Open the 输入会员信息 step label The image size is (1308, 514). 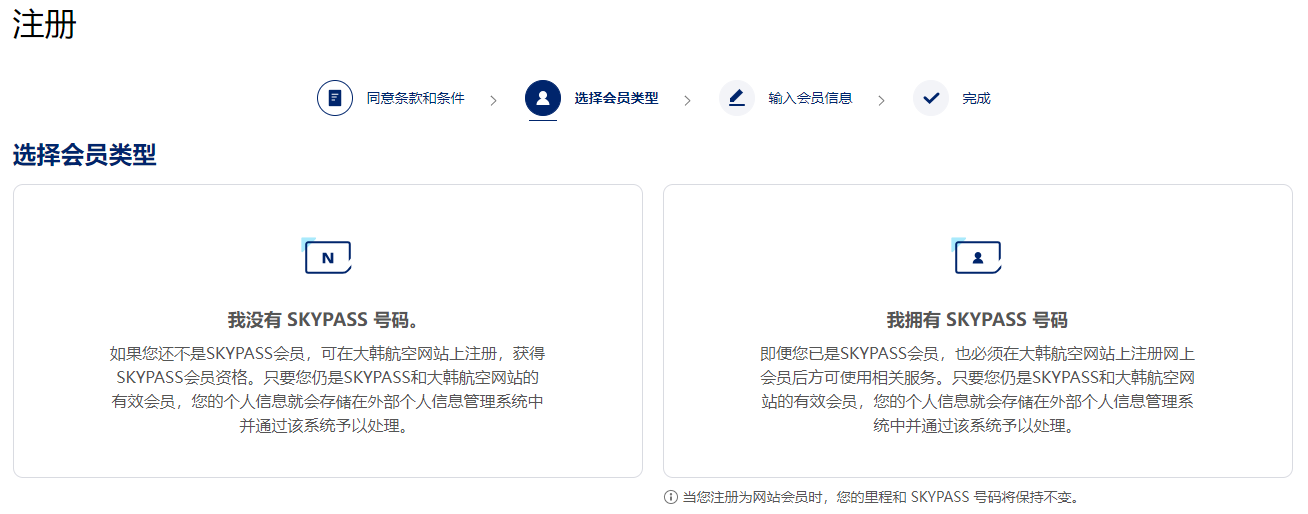(810, 98)
